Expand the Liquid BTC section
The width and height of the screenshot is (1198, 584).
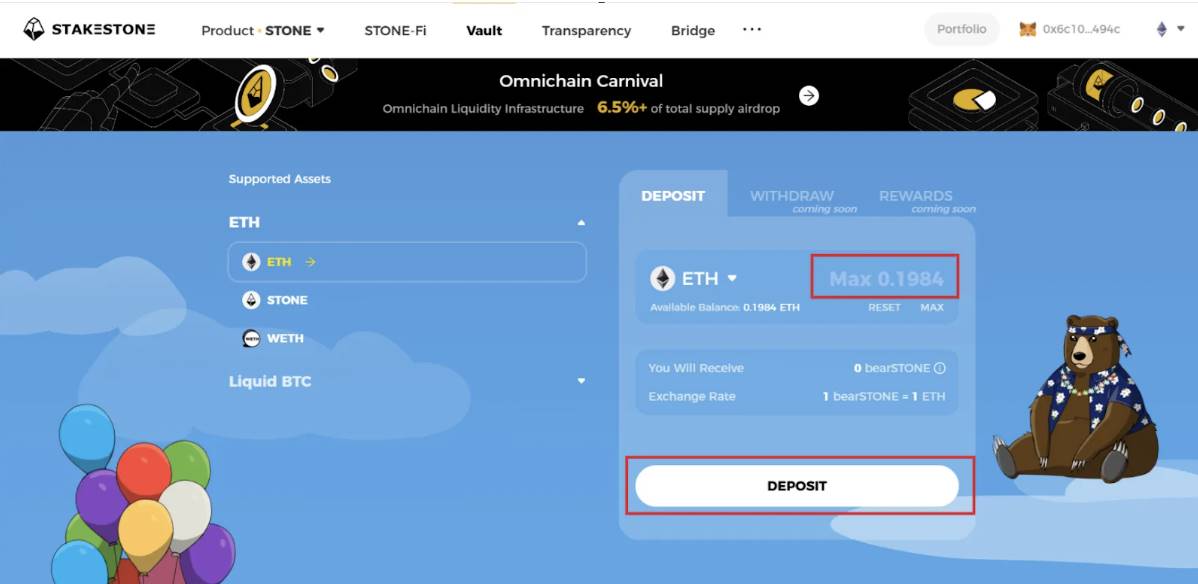click(x=581, y=381)
